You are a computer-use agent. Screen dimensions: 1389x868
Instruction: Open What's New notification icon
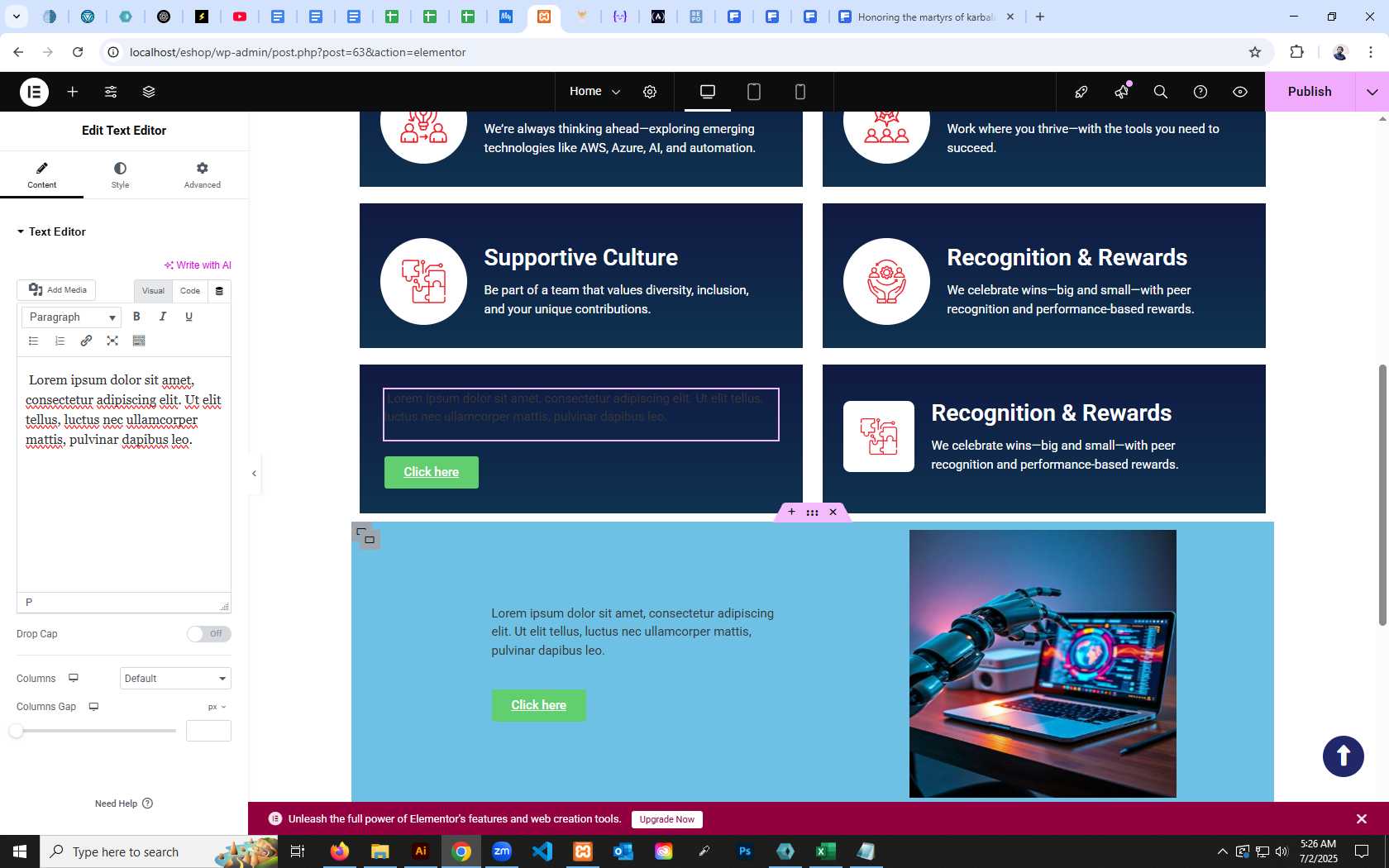[1121, 92]
